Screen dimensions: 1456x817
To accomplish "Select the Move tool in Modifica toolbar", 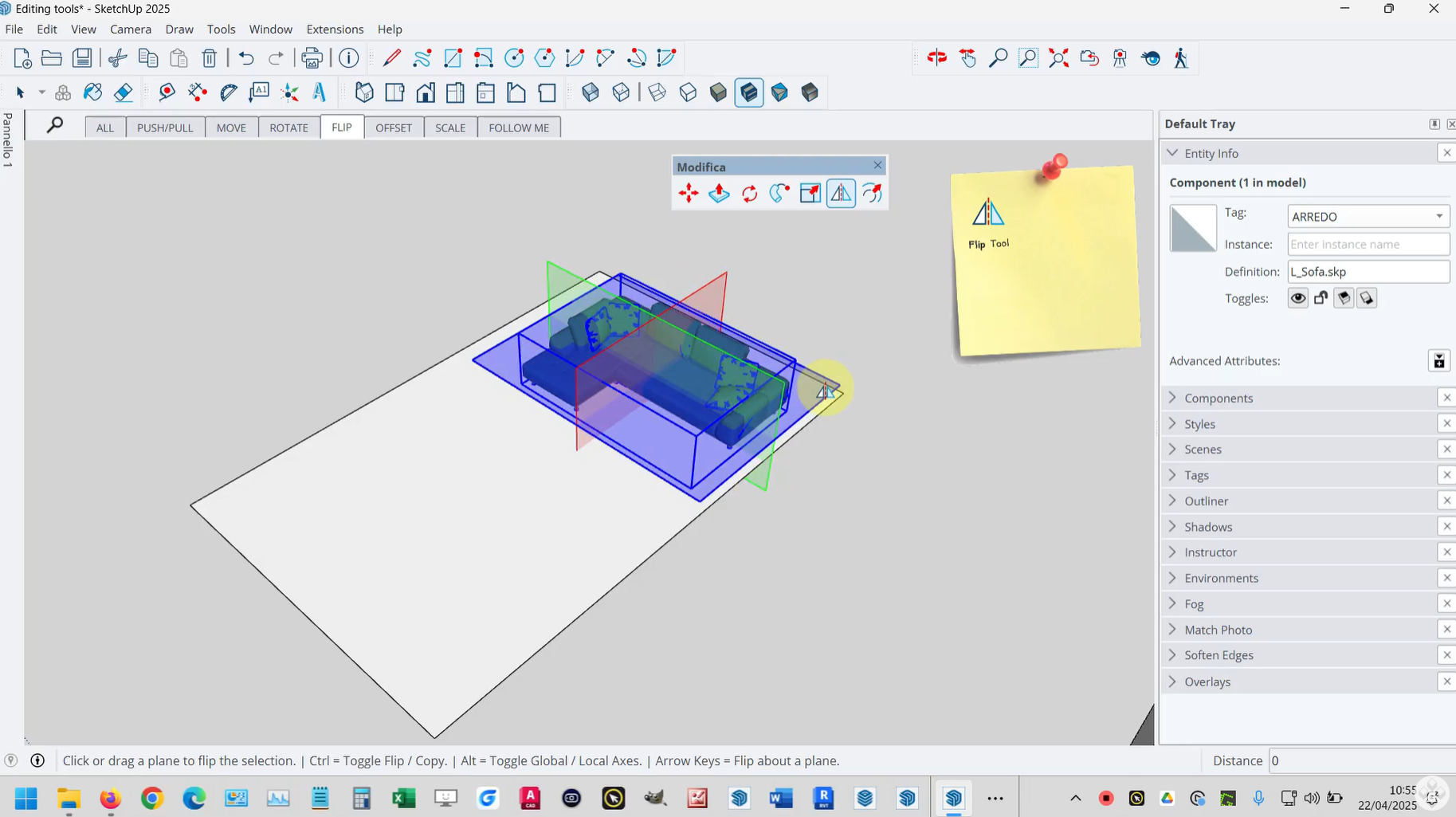I will 689,194.
